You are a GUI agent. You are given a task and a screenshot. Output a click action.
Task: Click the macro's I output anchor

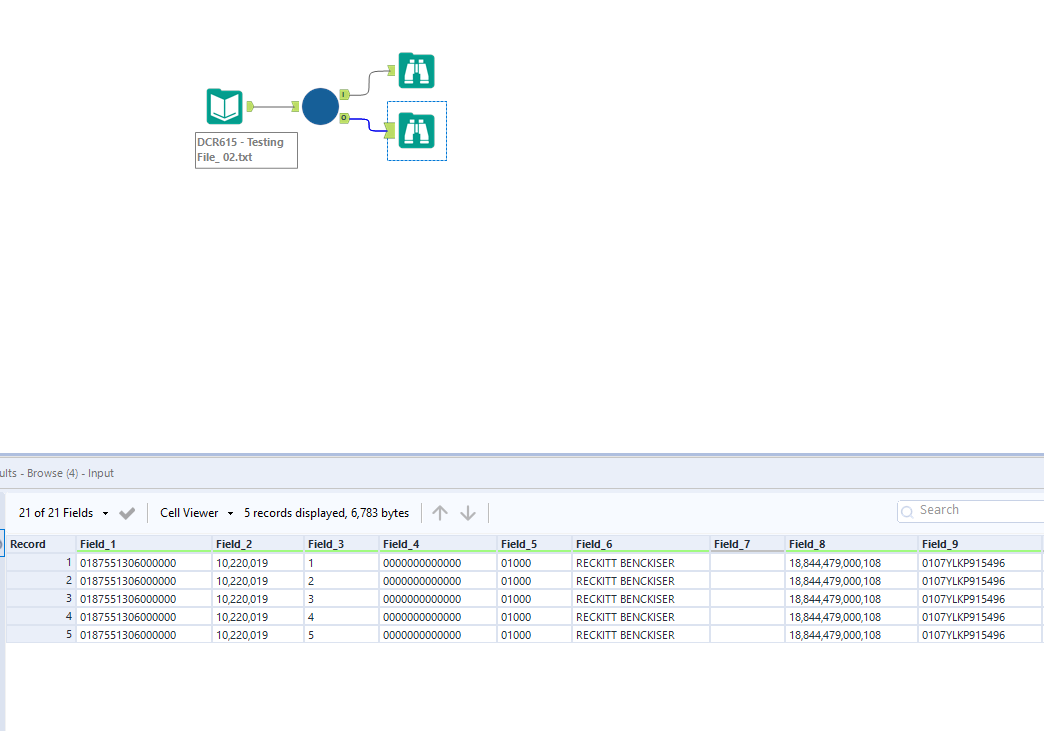[x=344, y=94]
